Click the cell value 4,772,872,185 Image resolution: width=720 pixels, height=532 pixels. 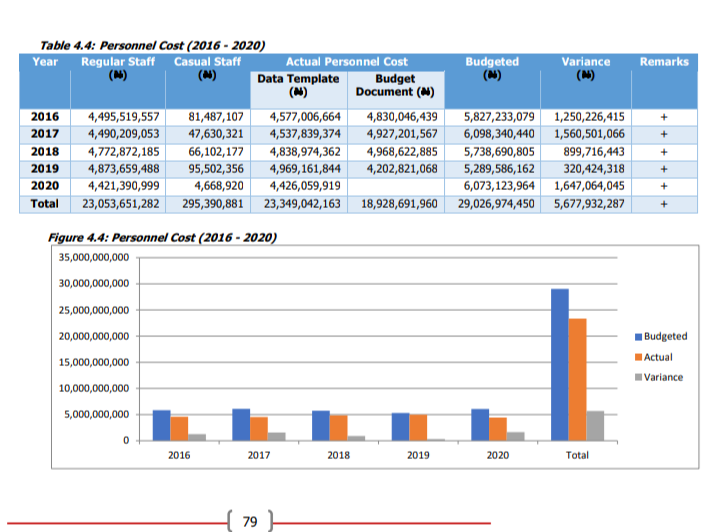124,151
